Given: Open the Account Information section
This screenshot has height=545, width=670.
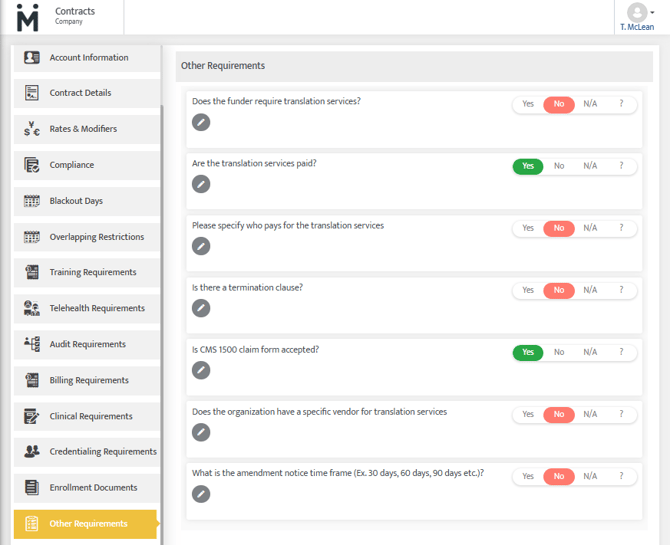Looking at the screenshot, I should pos(89,58).
